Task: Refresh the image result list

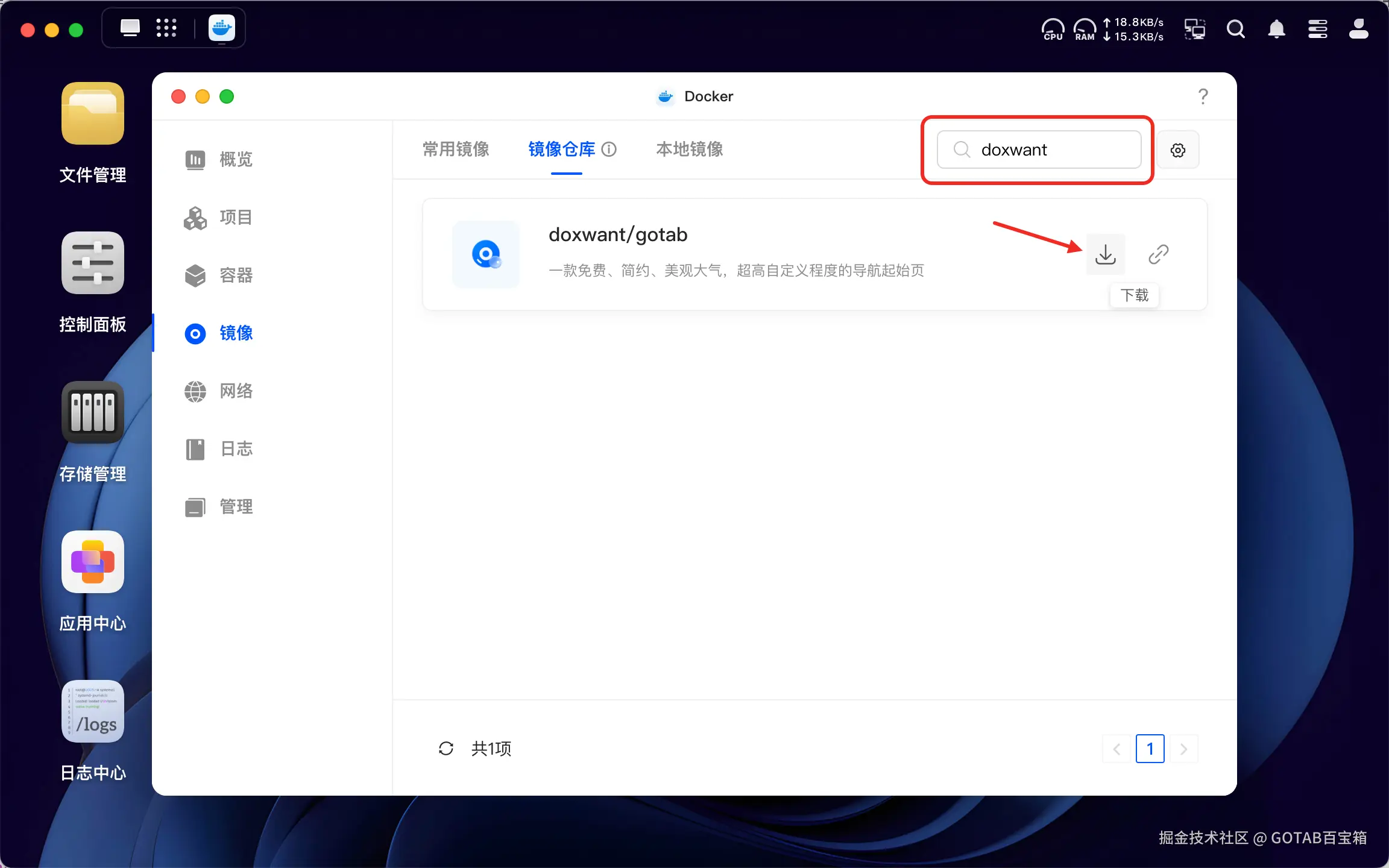Action: pyautogui.click(x=446, y=749)
